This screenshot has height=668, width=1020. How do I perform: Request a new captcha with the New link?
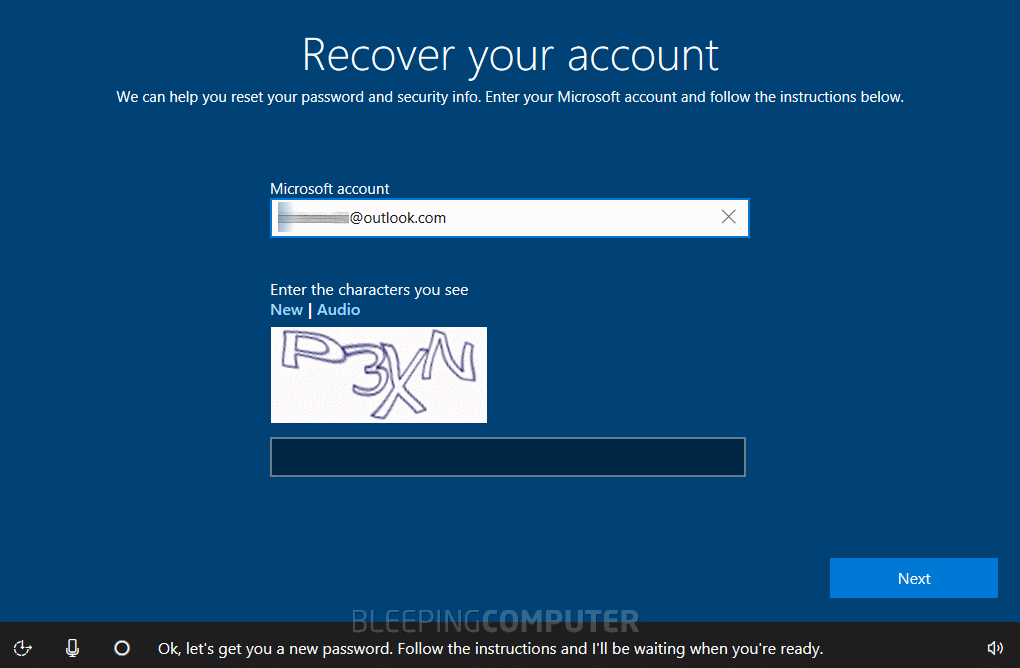tap(286, 309)
